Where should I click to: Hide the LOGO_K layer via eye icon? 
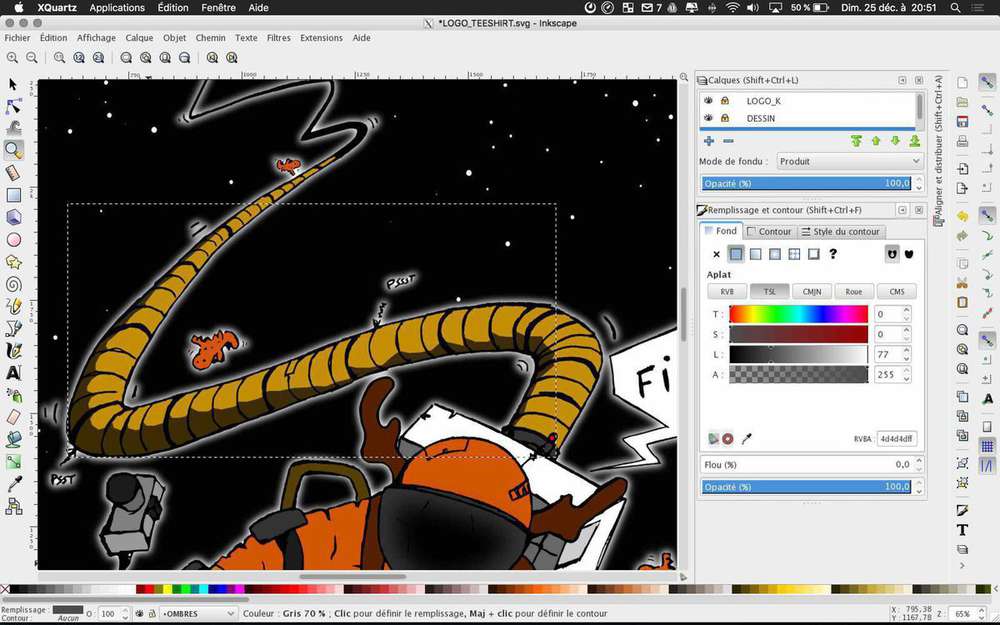click(x=708, y=101)
